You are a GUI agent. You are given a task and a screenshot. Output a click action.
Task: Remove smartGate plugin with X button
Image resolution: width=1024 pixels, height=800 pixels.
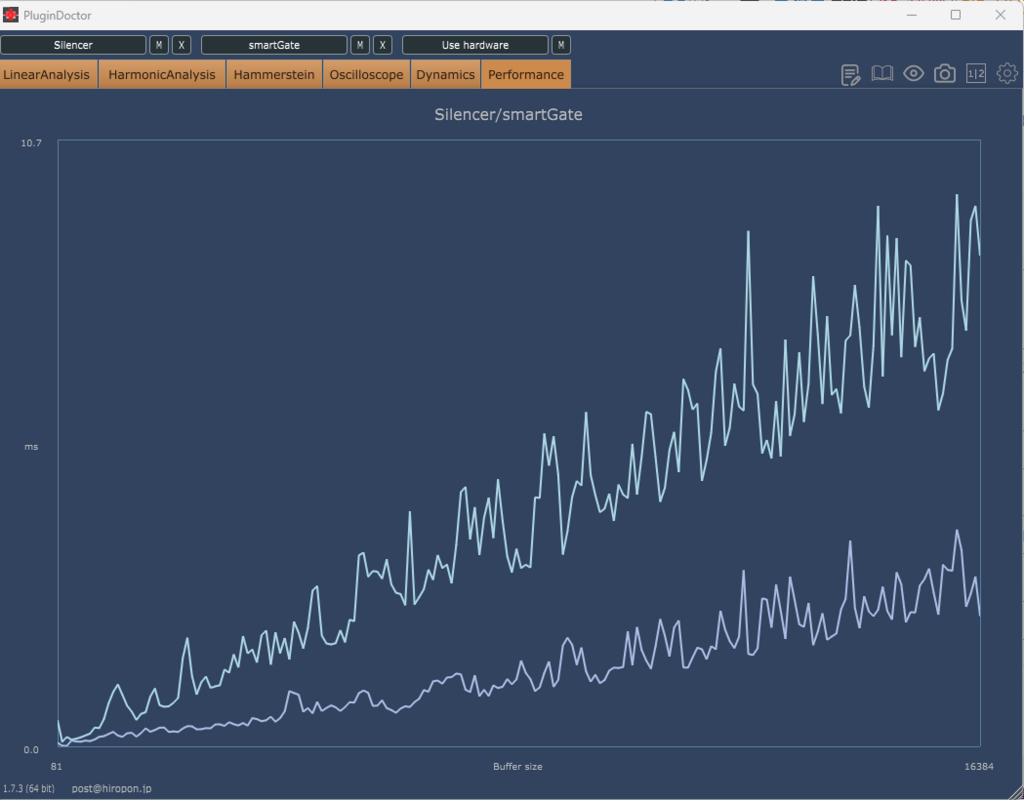tap(383, 45)
